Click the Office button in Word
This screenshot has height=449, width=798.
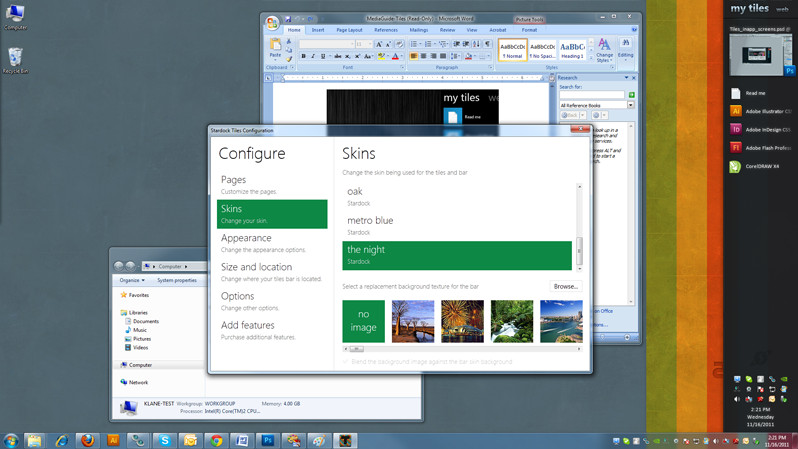pos(272,22)
